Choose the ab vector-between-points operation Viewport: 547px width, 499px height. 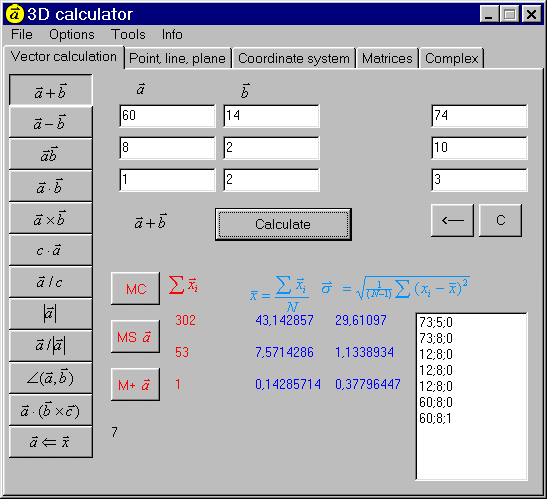pyautogui.click(x=51, y=154)
